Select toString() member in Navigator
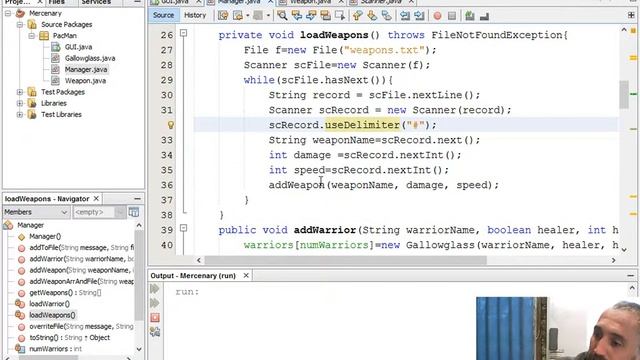Image resolution: width=640 pixels, height=360 pixels. tap(69, 338)
